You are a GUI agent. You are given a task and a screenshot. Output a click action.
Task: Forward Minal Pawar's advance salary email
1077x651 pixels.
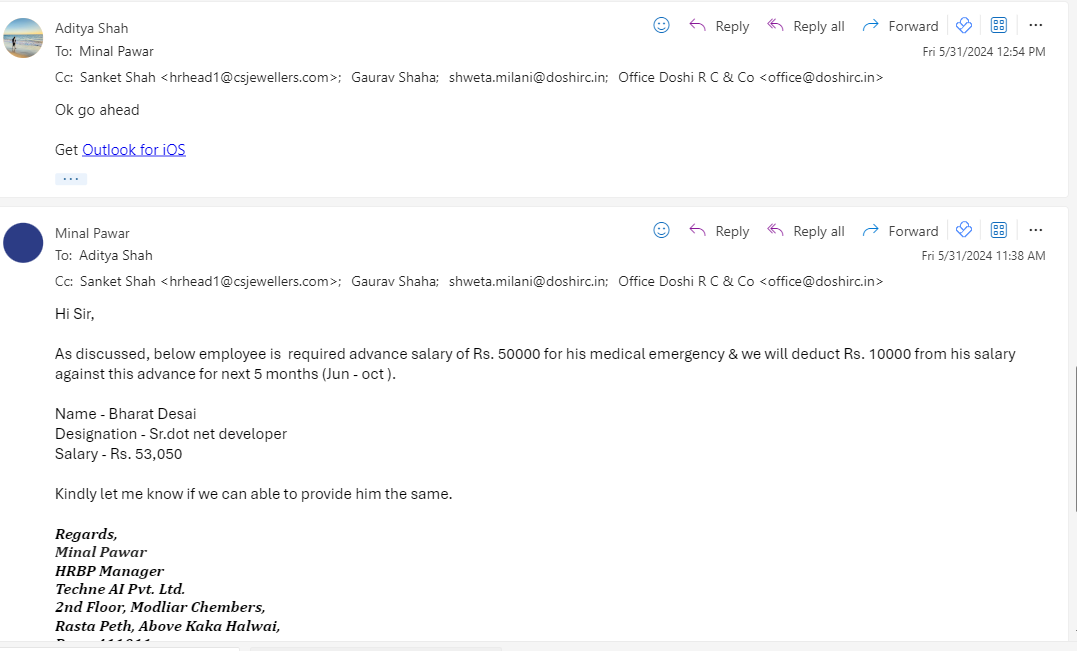[900, 231]
